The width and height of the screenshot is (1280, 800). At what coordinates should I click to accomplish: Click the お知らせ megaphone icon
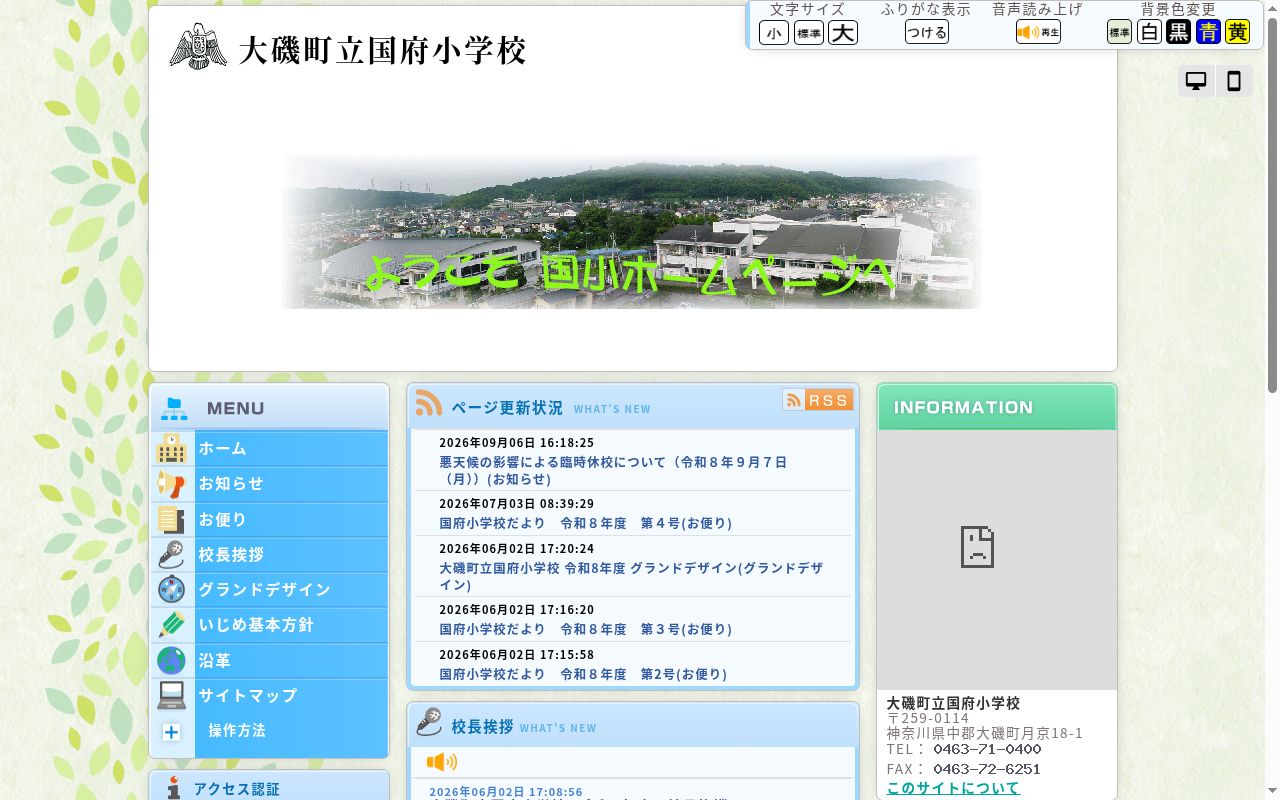pyautogui.click(x=172, y=484)
